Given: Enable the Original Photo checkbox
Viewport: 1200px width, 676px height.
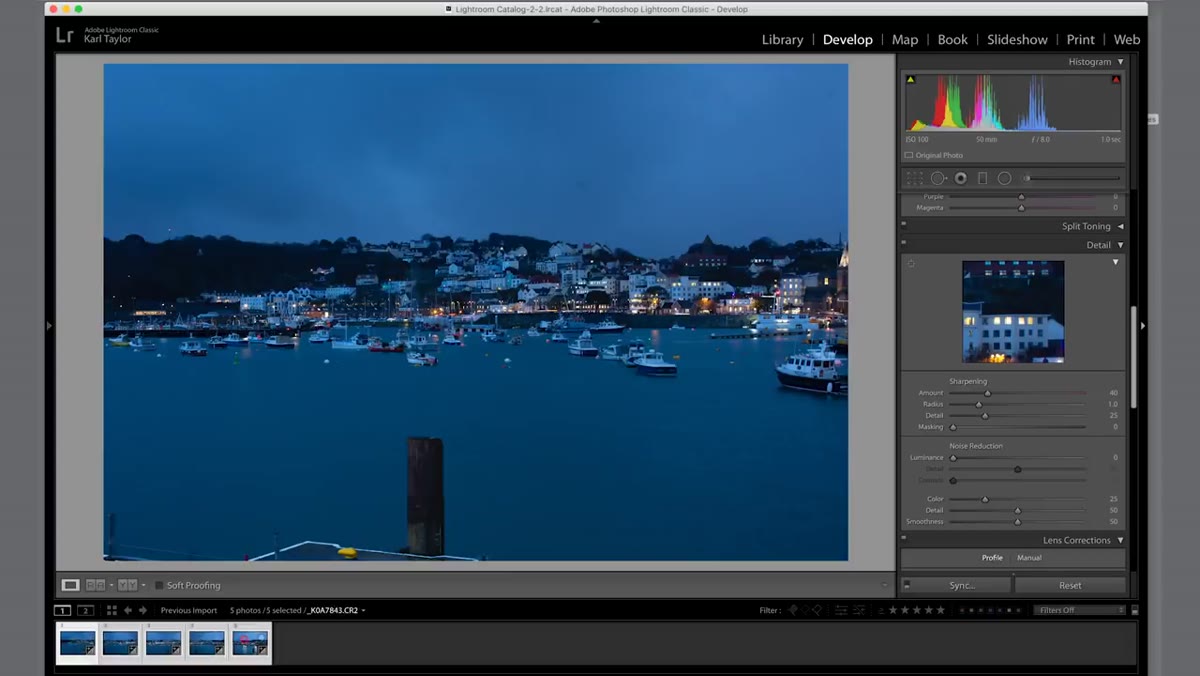Looking at the screenshot, I should (x=909, y=155).
